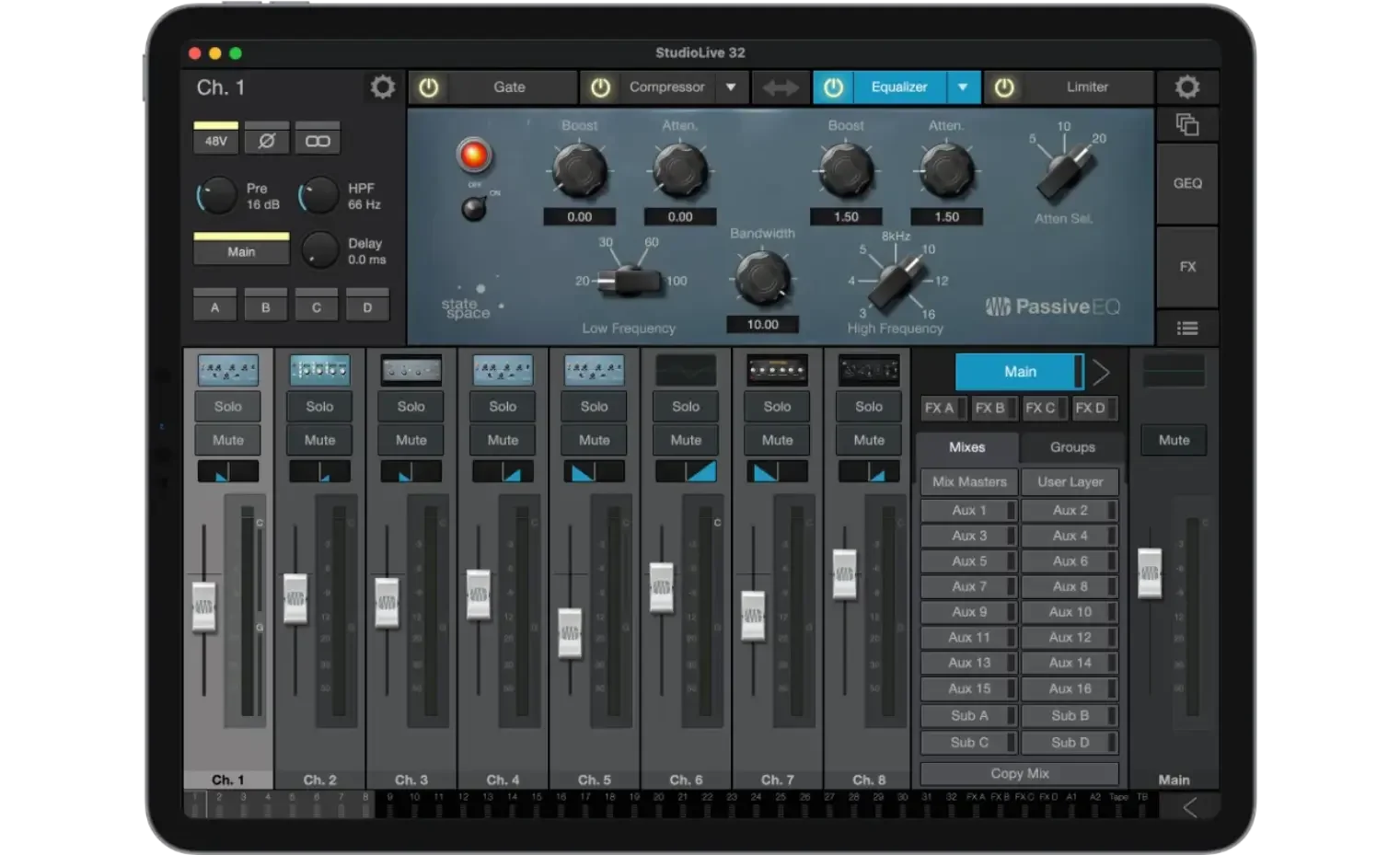Open the Equalizer model dropdown arrow
Screen dimensions: 1400x855
[963, 87]
